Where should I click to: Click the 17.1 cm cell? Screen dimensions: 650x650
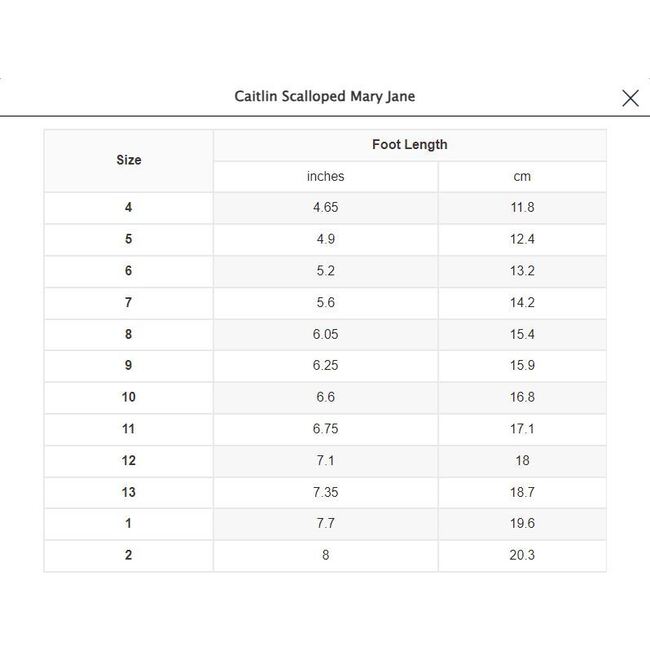(x=522, y=429)
